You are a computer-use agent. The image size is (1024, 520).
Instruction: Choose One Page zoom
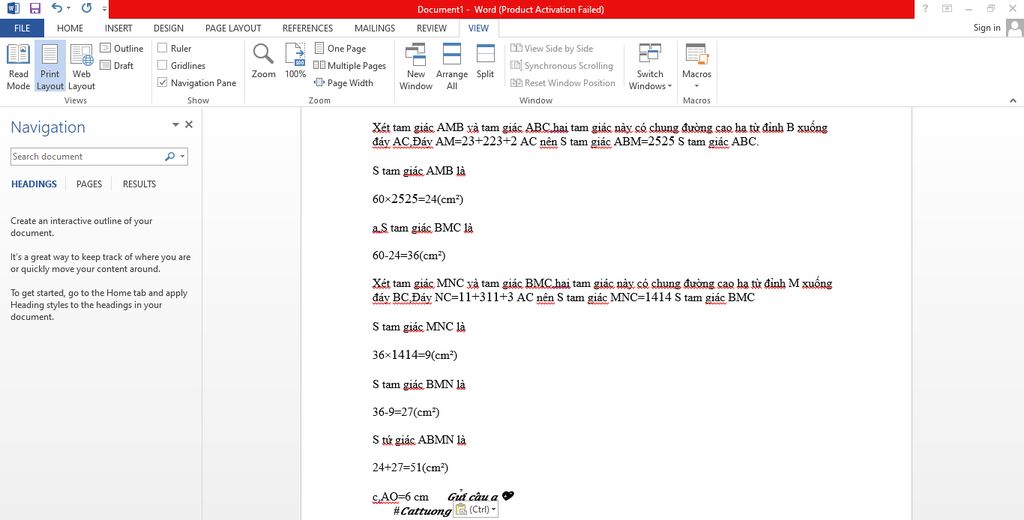coord(340,48)
